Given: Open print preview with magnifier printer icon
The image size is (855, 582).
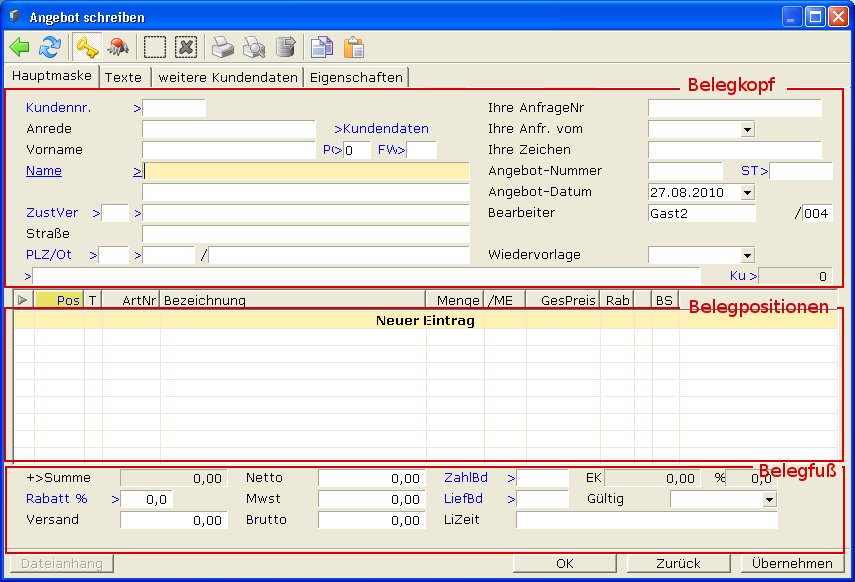Looking at the screenshot, I should pos(254,47).
